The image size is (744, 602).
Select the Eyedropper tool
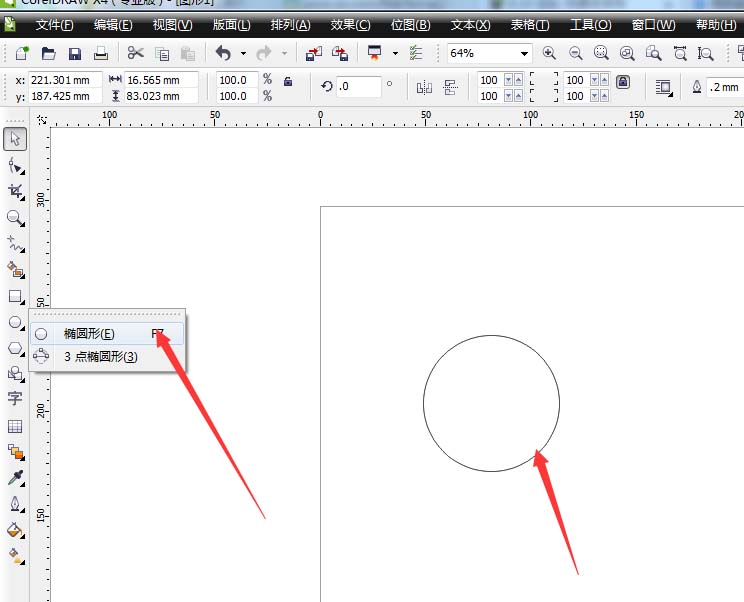[x=15, y=478]
